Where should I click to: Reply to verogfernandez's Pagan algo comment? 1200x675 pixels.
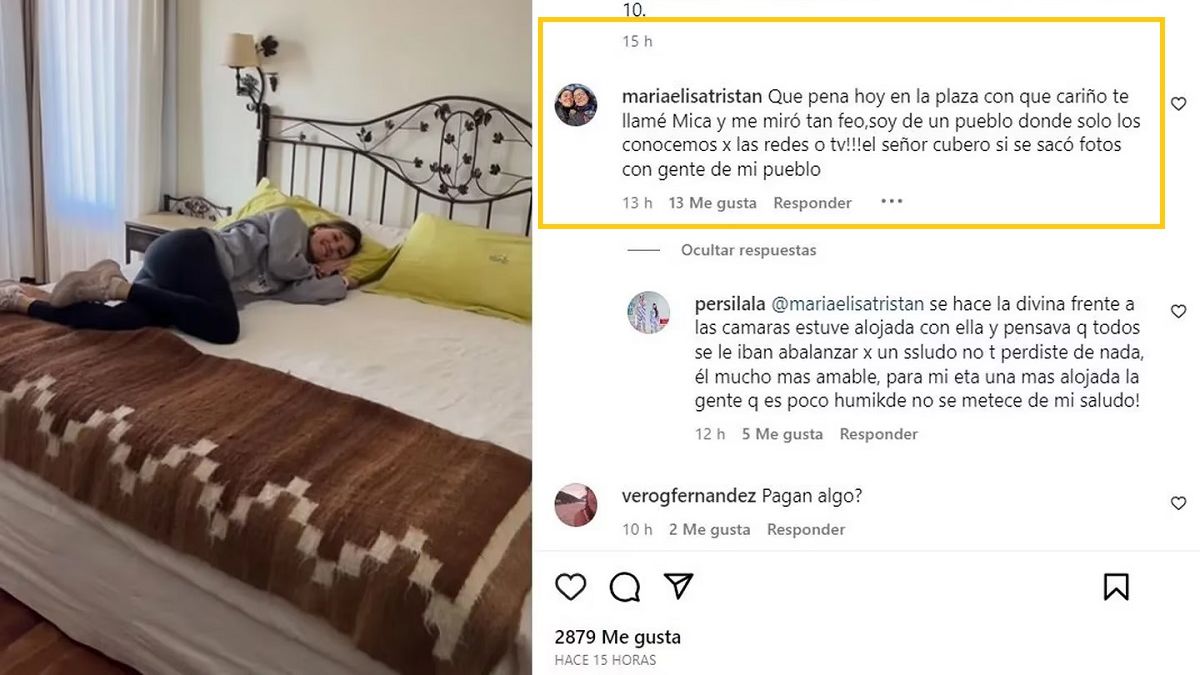click(806, 529)
